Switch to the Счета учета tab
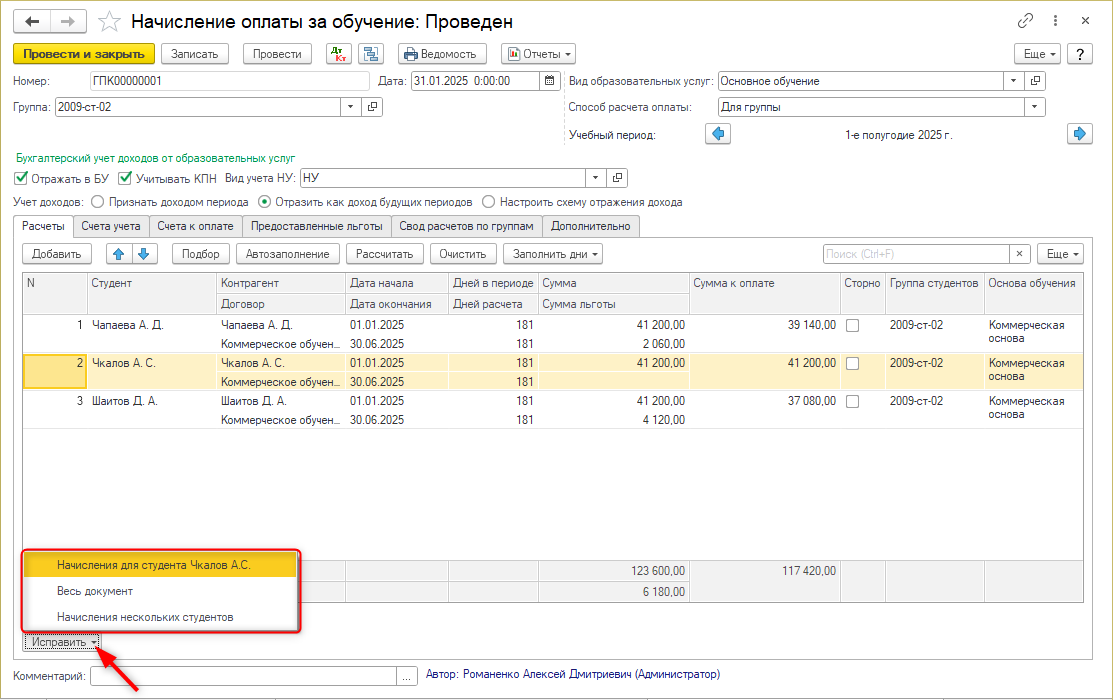The width and height of the screenshot is (1113, 700). click(111, 226)
